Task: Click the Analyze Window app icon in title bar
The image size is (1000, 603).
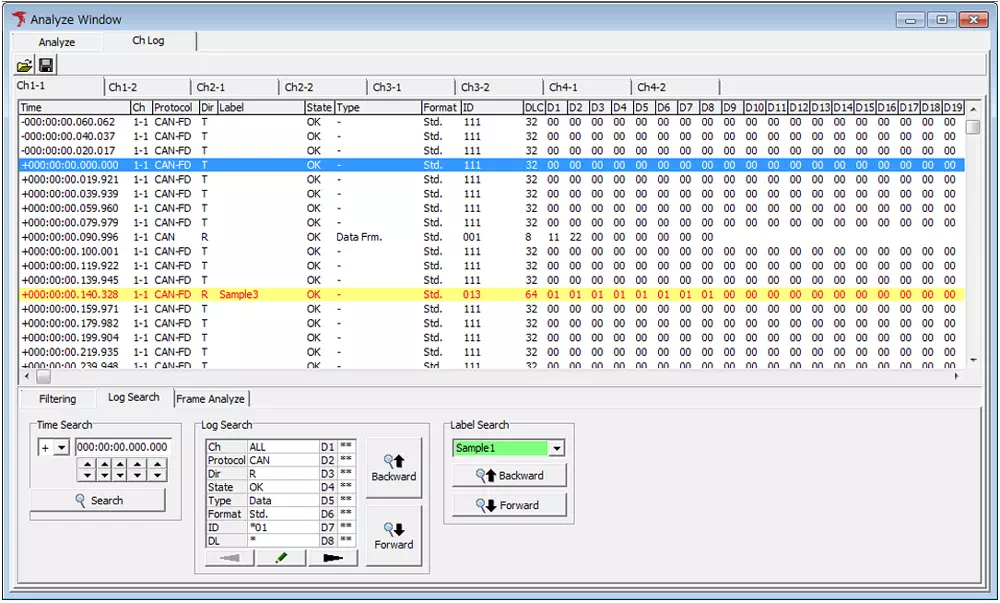Action: [x=19, y=19]
